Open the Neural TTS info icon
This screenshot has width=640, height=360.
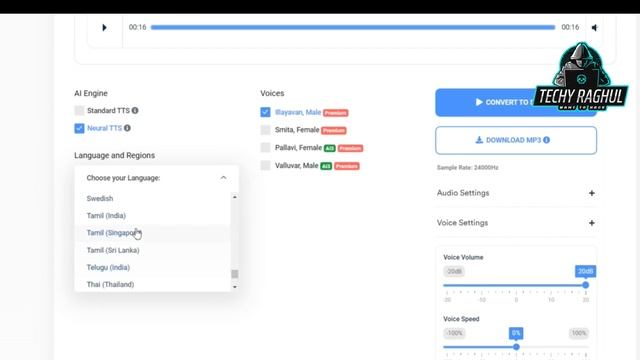tap(127, 128)
